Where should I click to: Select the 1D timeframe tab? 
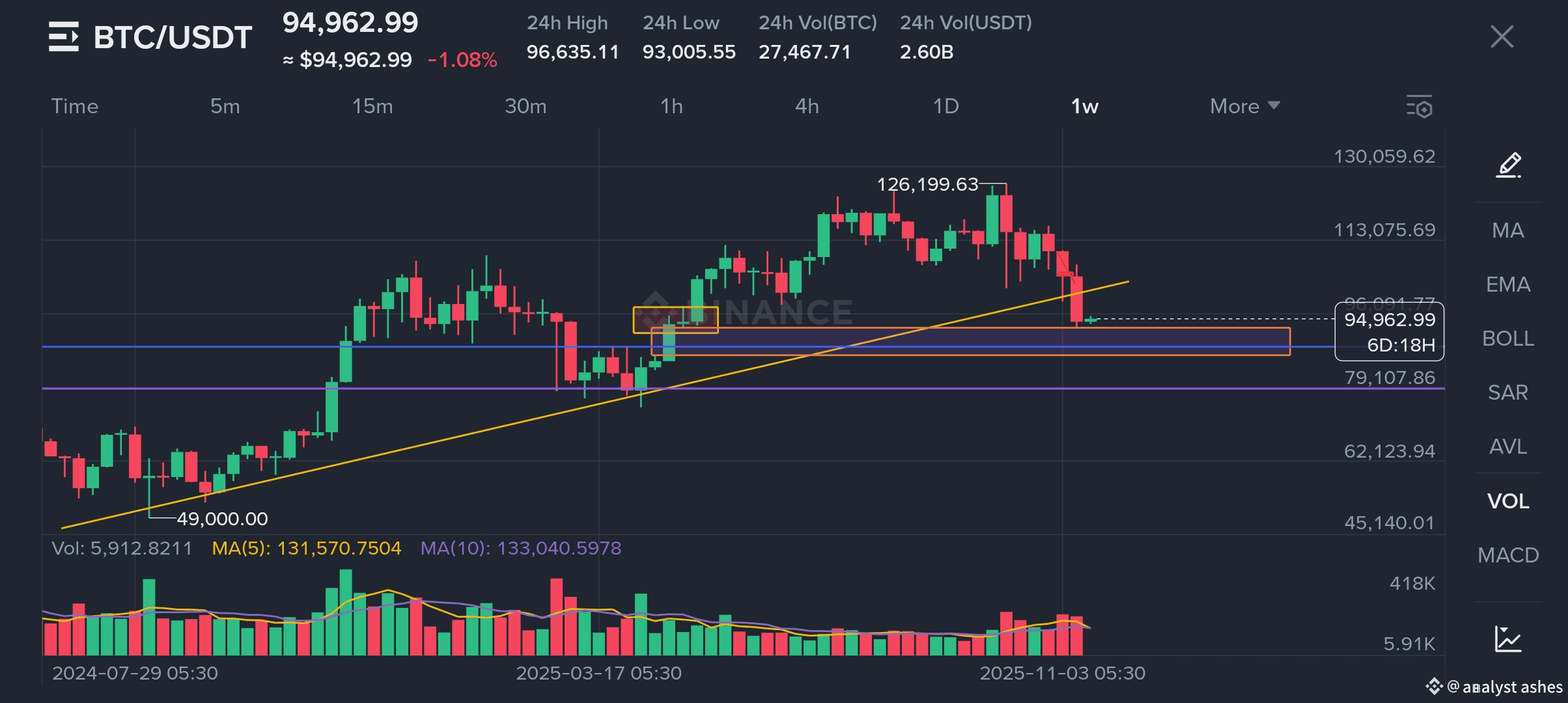click(945, 106)
